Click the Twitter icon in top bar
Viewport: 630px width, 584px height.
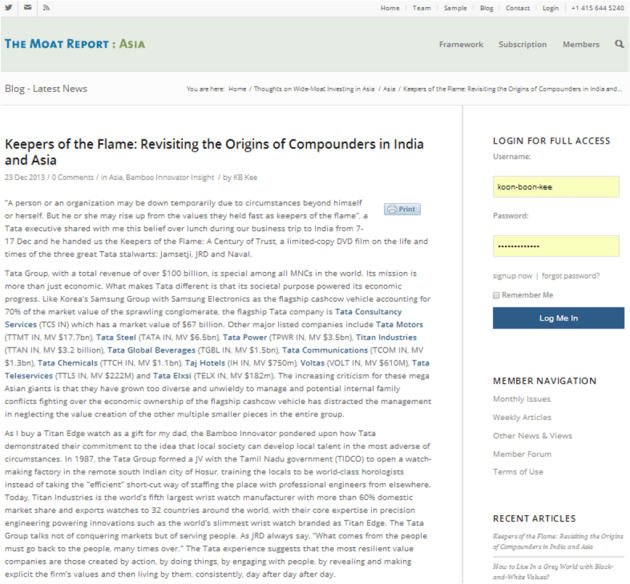(9, 8)
